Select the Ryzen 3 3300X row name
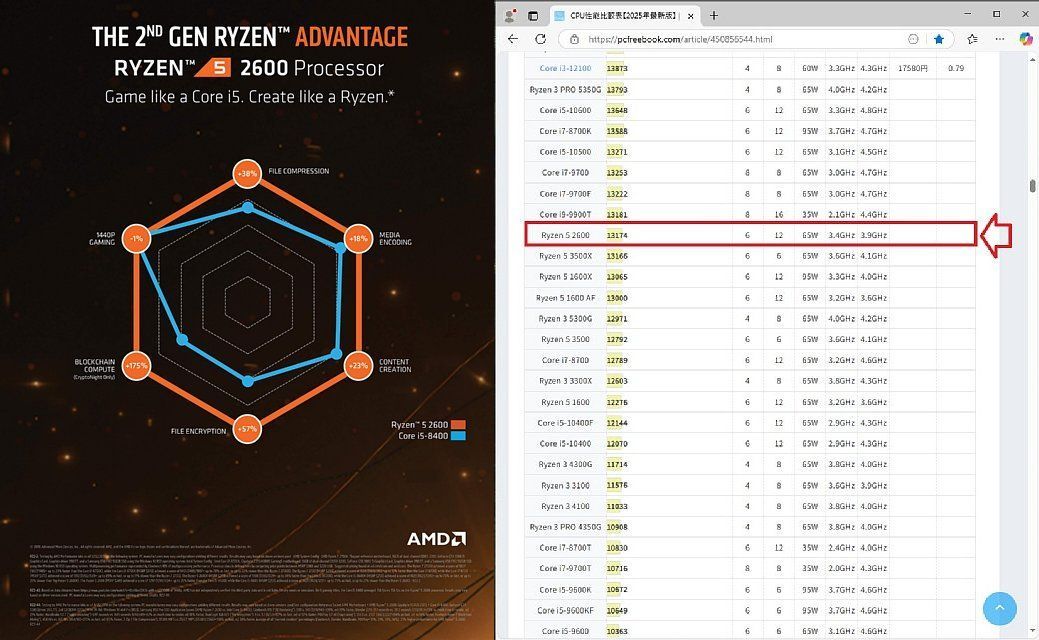 point(565,381)
